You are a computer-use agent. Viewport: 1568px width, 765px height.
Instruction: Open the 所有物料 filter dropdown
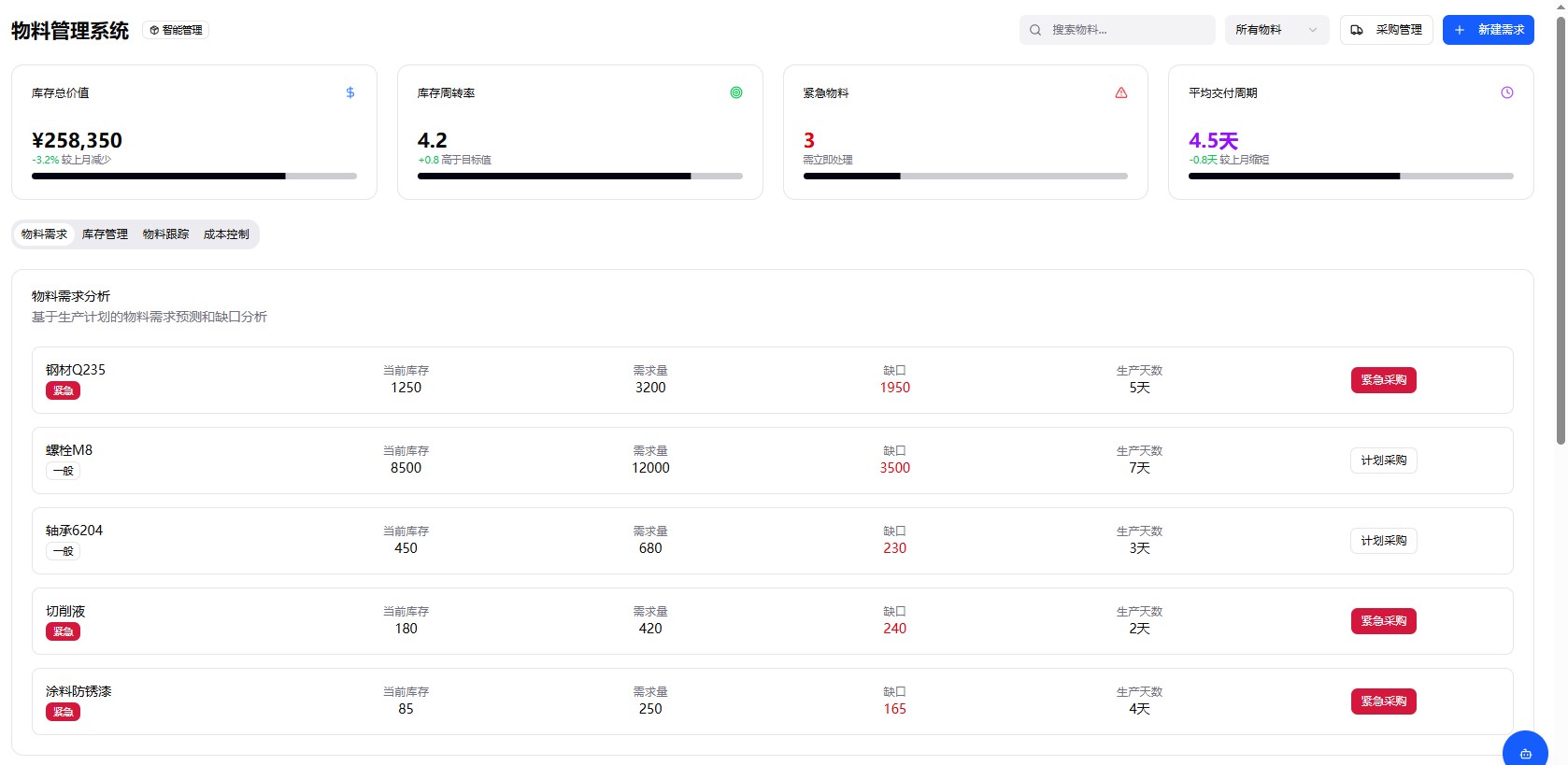click(1276, 30)
